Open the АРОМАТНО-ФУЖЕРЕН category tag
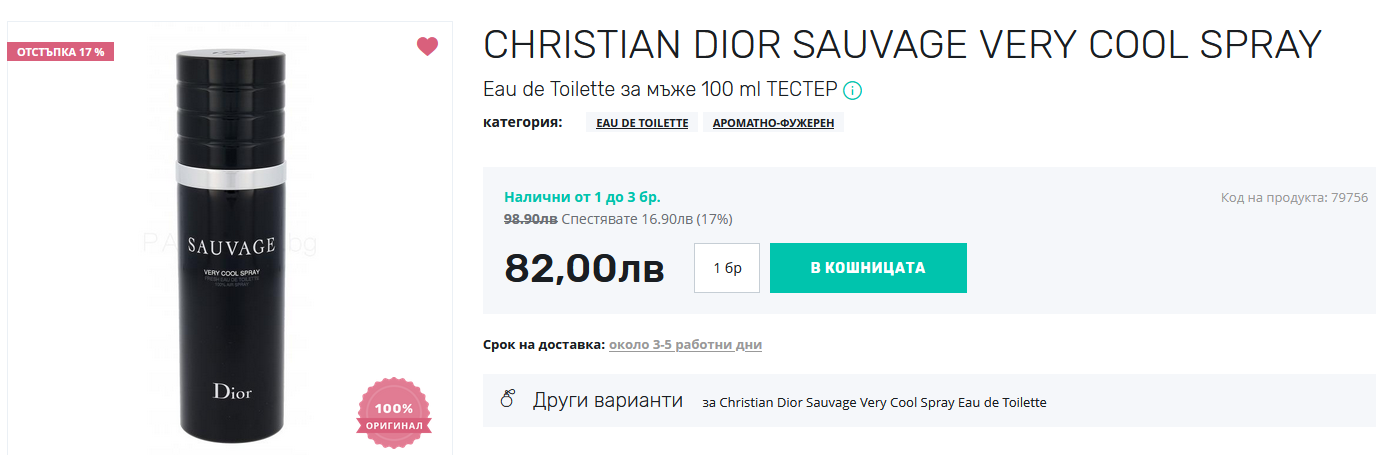 point(773,123)
